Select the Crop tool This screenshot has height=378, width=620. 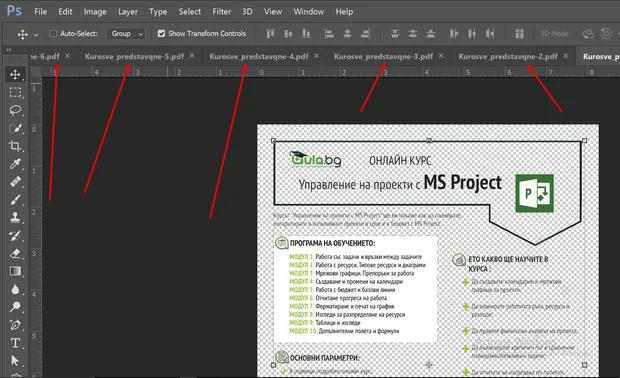click(15, 146)
